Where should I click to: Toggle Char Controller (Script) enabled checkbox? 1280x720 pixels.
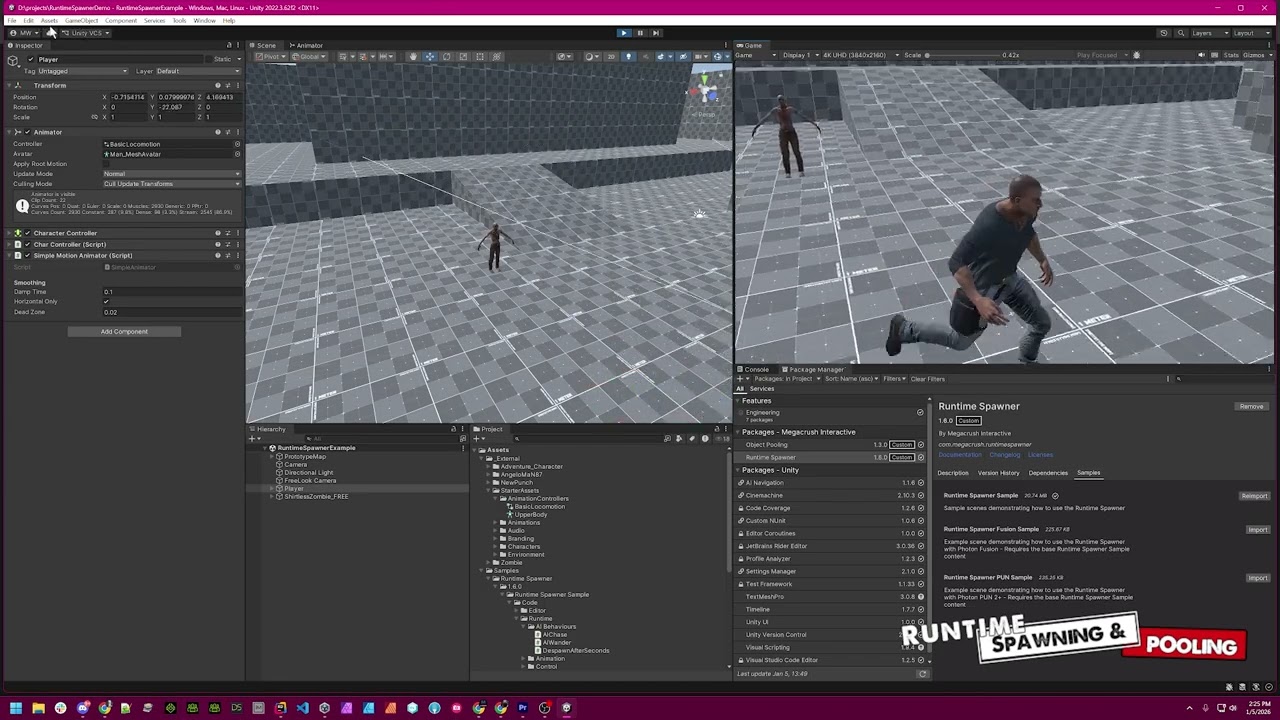click(x=27, y=244)
